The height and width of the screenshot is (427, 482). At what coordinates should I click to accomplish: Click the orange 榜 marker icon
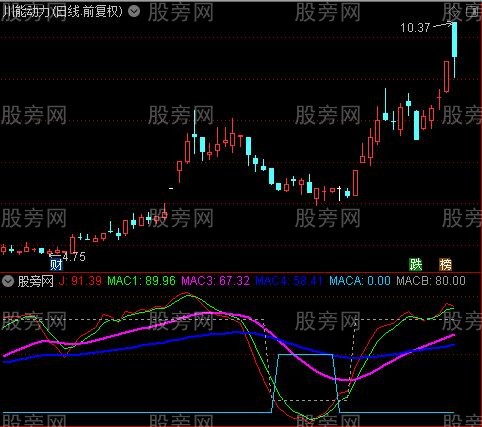(445, 264)
